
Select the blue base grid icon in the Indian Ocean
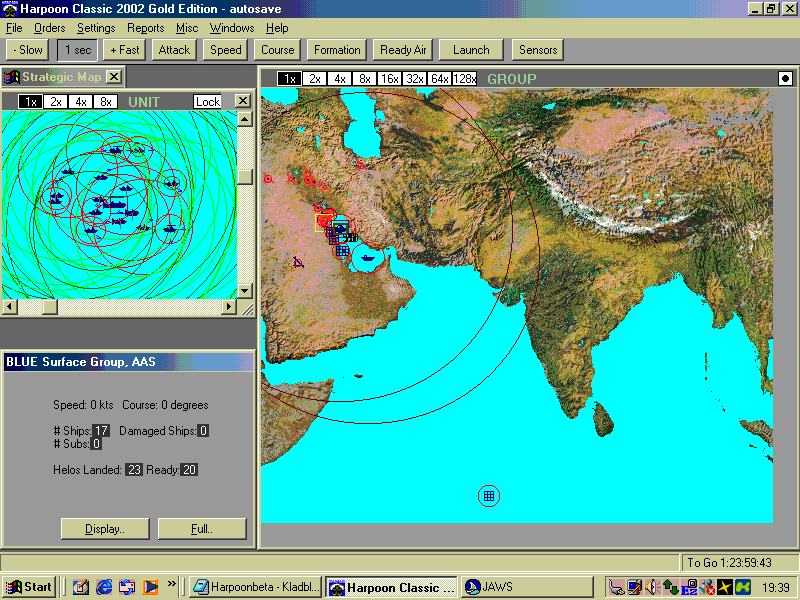tap(489, 496)
